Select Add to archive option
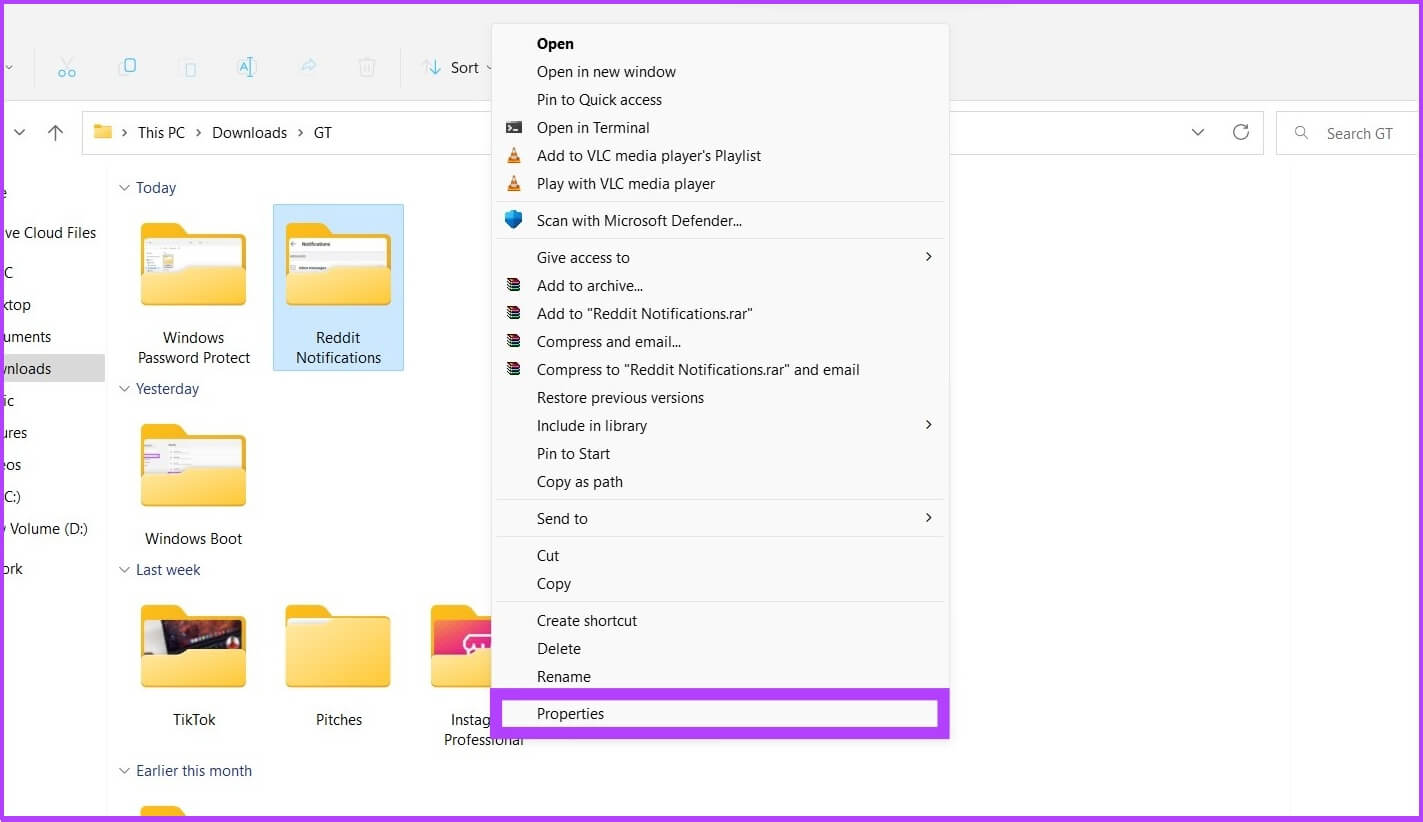 [589, 286]
